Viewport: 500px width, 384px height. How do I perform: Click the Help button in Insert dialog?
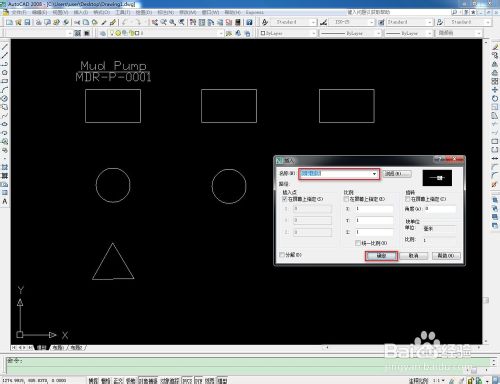tap(446, 256)
